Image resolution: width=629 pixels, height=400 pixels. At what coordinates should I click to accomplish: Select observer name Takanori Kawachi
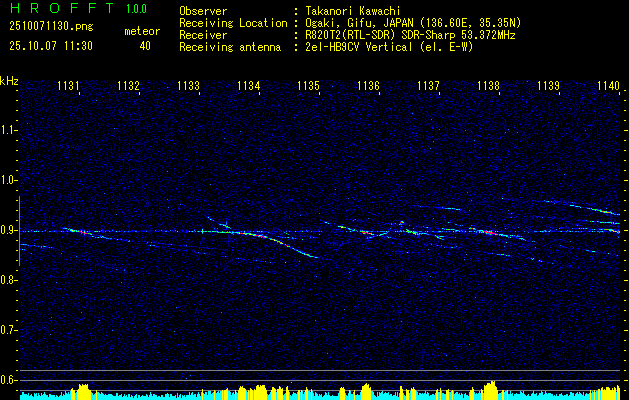tap(353, 11)
